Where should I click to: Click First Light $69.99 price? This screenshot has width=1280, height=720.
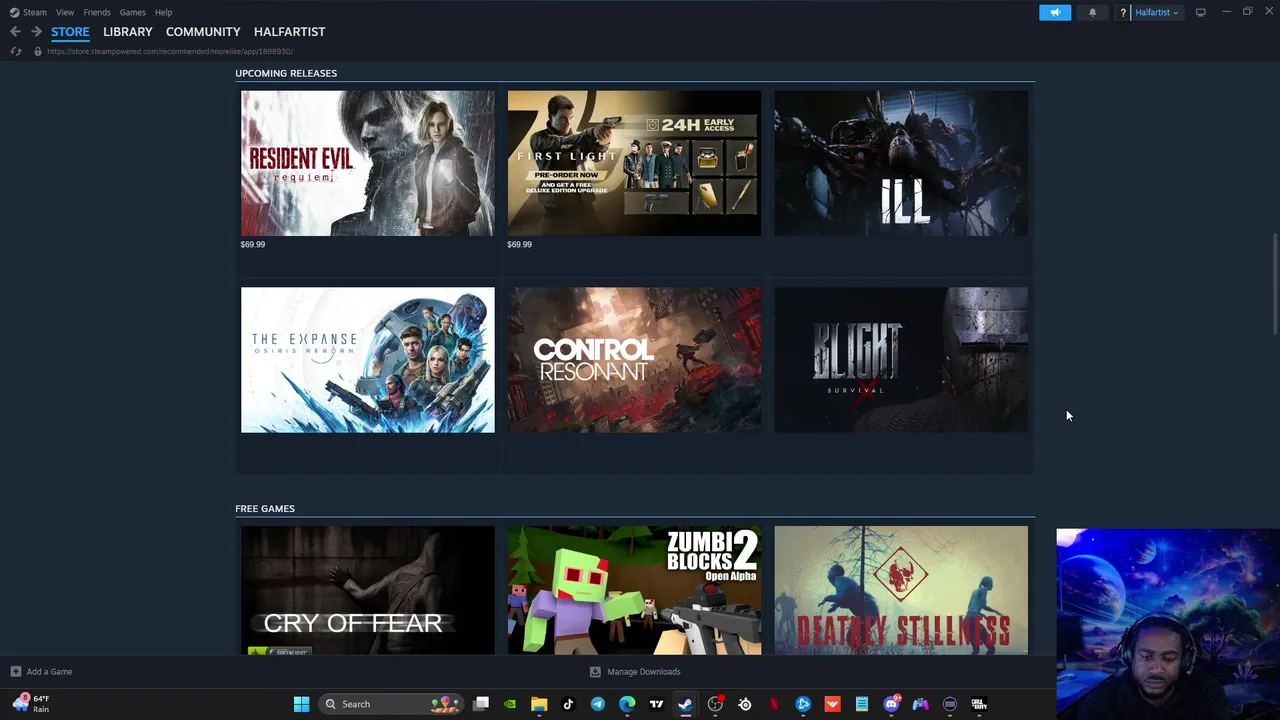(x=520, y=244)
